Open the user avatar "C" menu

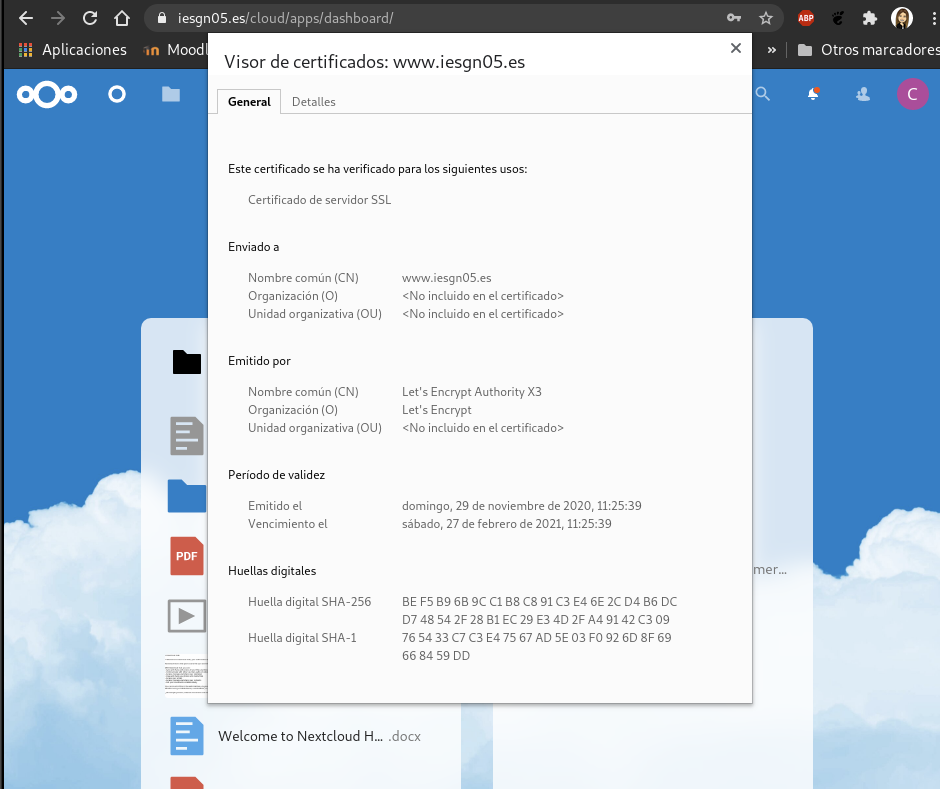pos(911,94)
